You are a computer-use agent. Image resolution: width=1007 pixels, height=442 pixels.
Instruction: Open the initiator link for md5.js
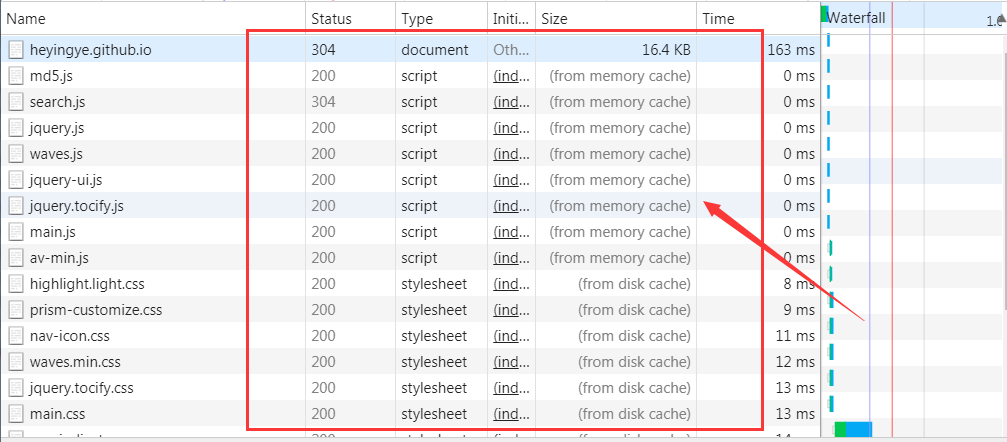pyautogui.click(x=509, y=76)
